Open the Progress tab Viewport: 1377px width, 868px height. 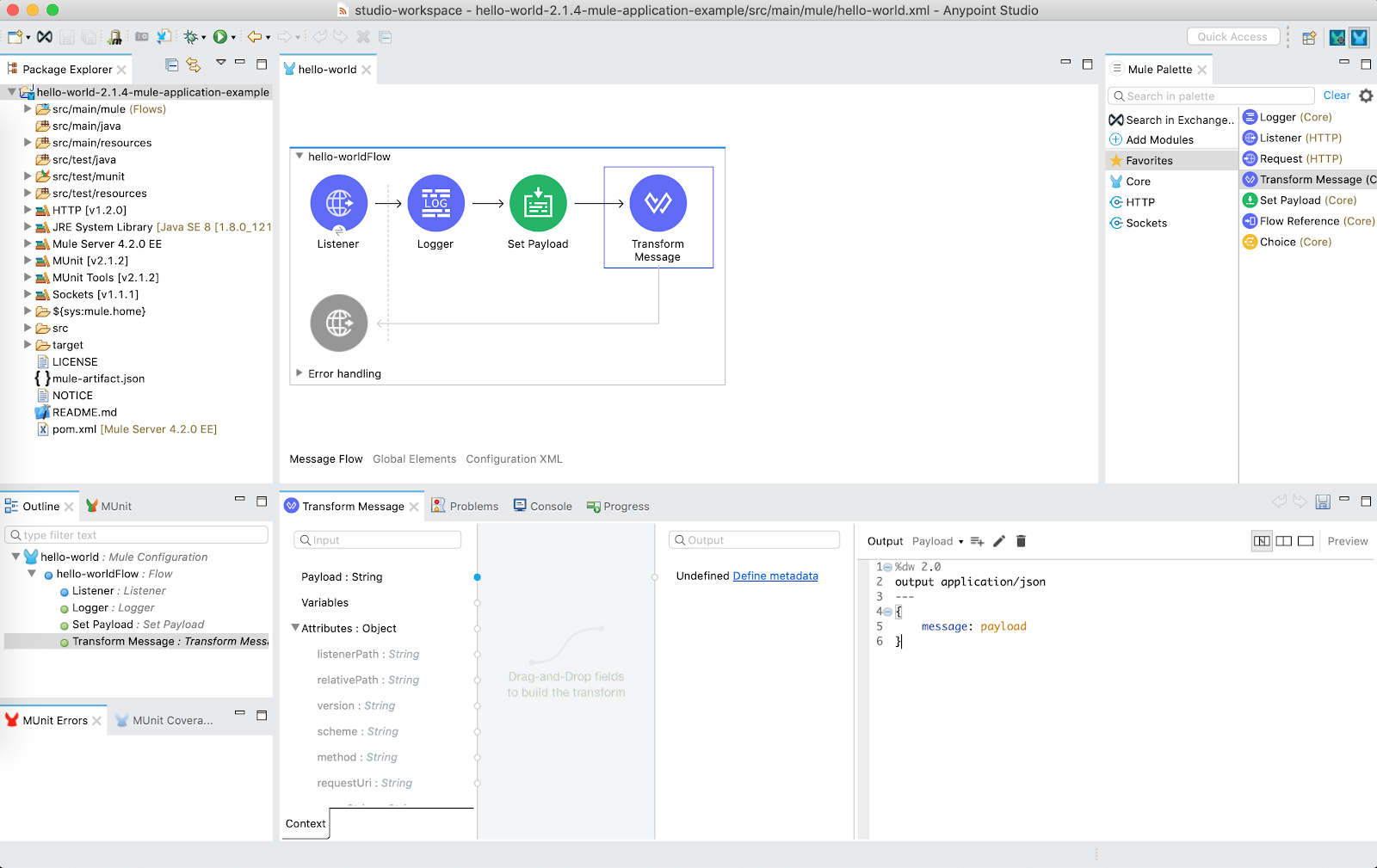click(x=618, y=507)
